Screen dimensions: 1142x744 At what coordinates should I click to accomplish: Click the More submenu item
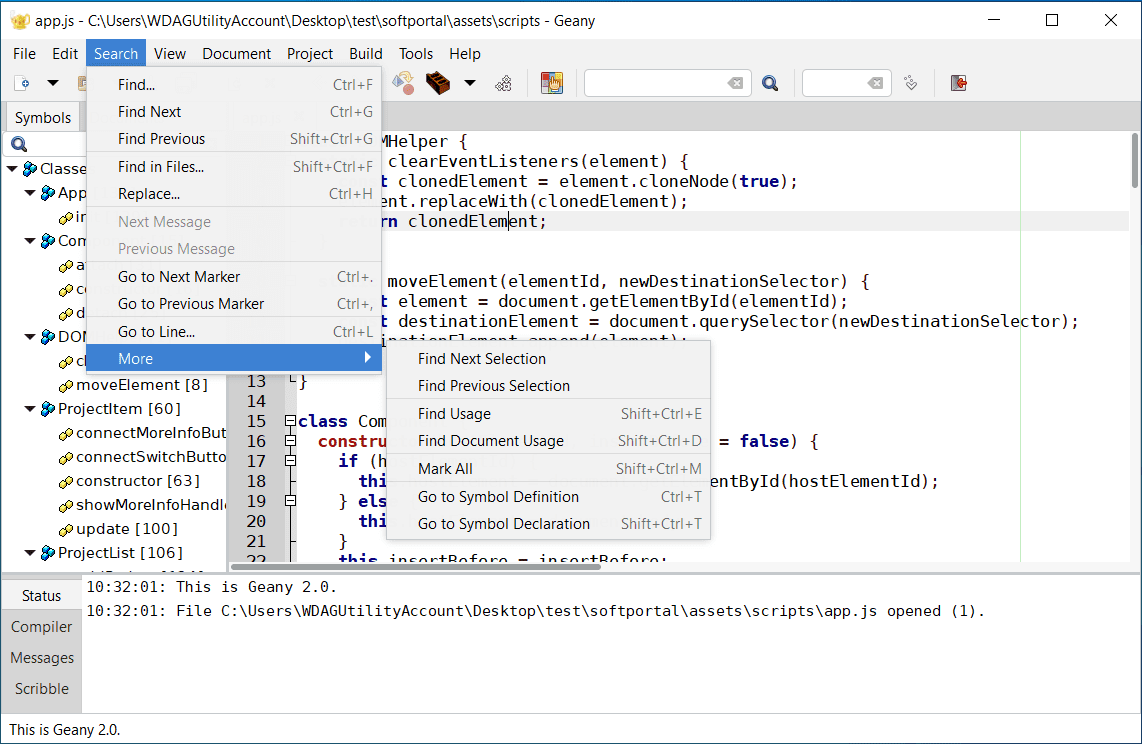click(234, 359)
